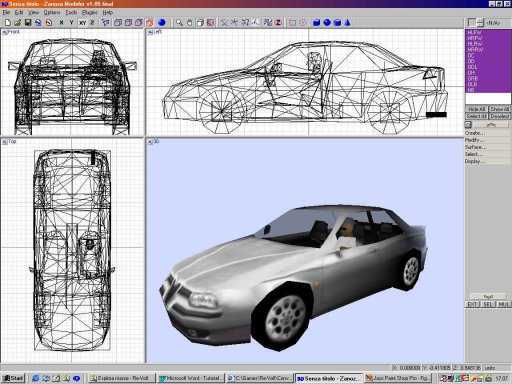Image resolution: width=512 pixels, height=384 pixels.
Task: Expand the Modify... command menu
Action: tap(473, 140)
